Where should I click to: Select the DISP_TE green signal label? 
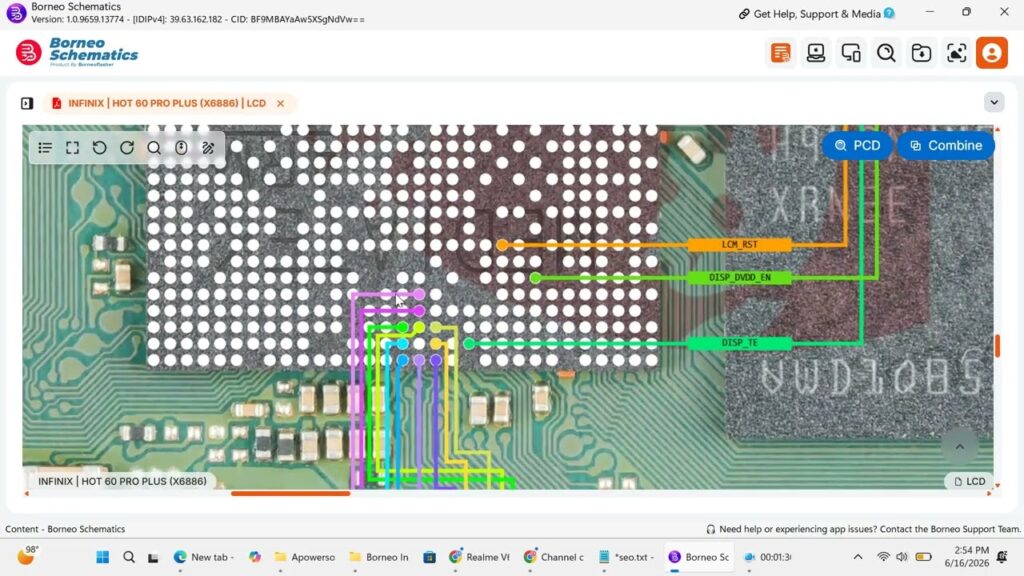(x=739, y=343)
